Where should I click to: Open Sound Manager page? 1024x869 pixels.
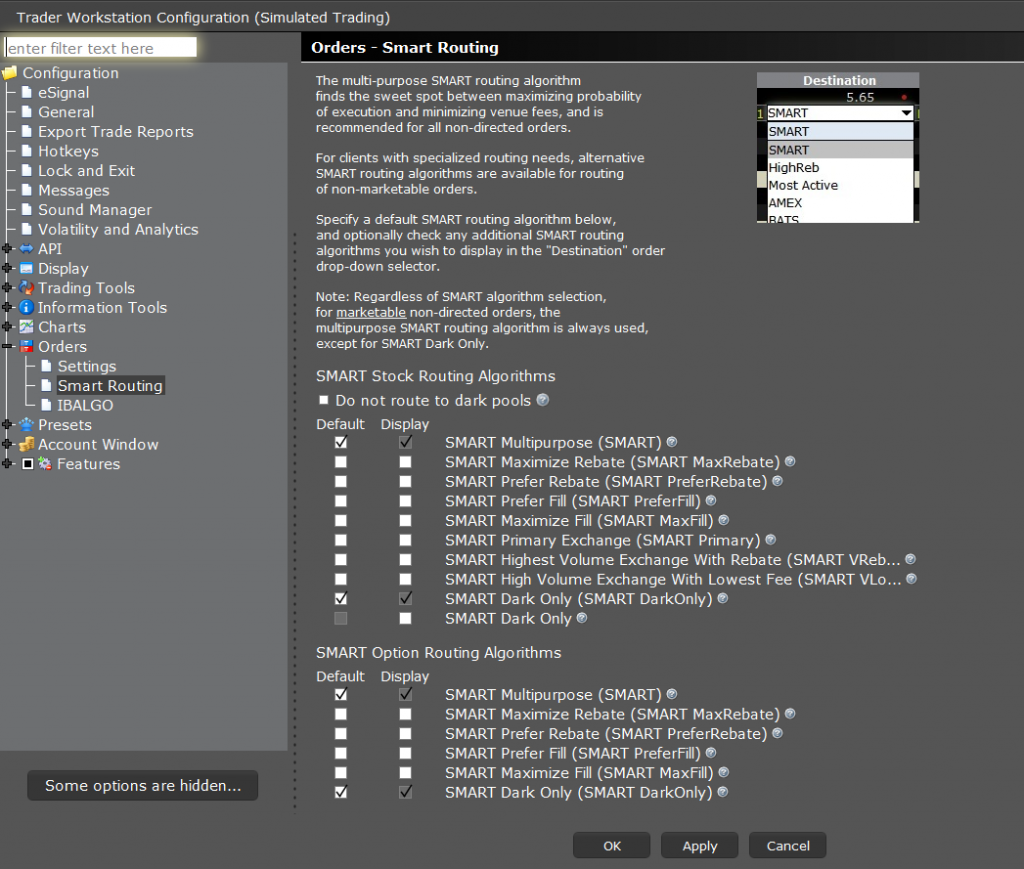coord(95,210)
